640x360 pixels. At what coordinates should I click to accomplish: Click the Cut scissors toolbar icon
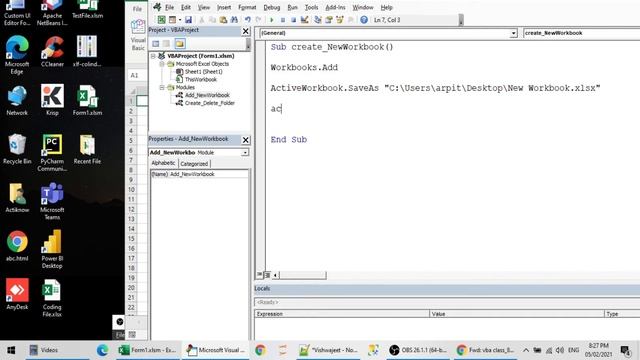pos(201,20)
